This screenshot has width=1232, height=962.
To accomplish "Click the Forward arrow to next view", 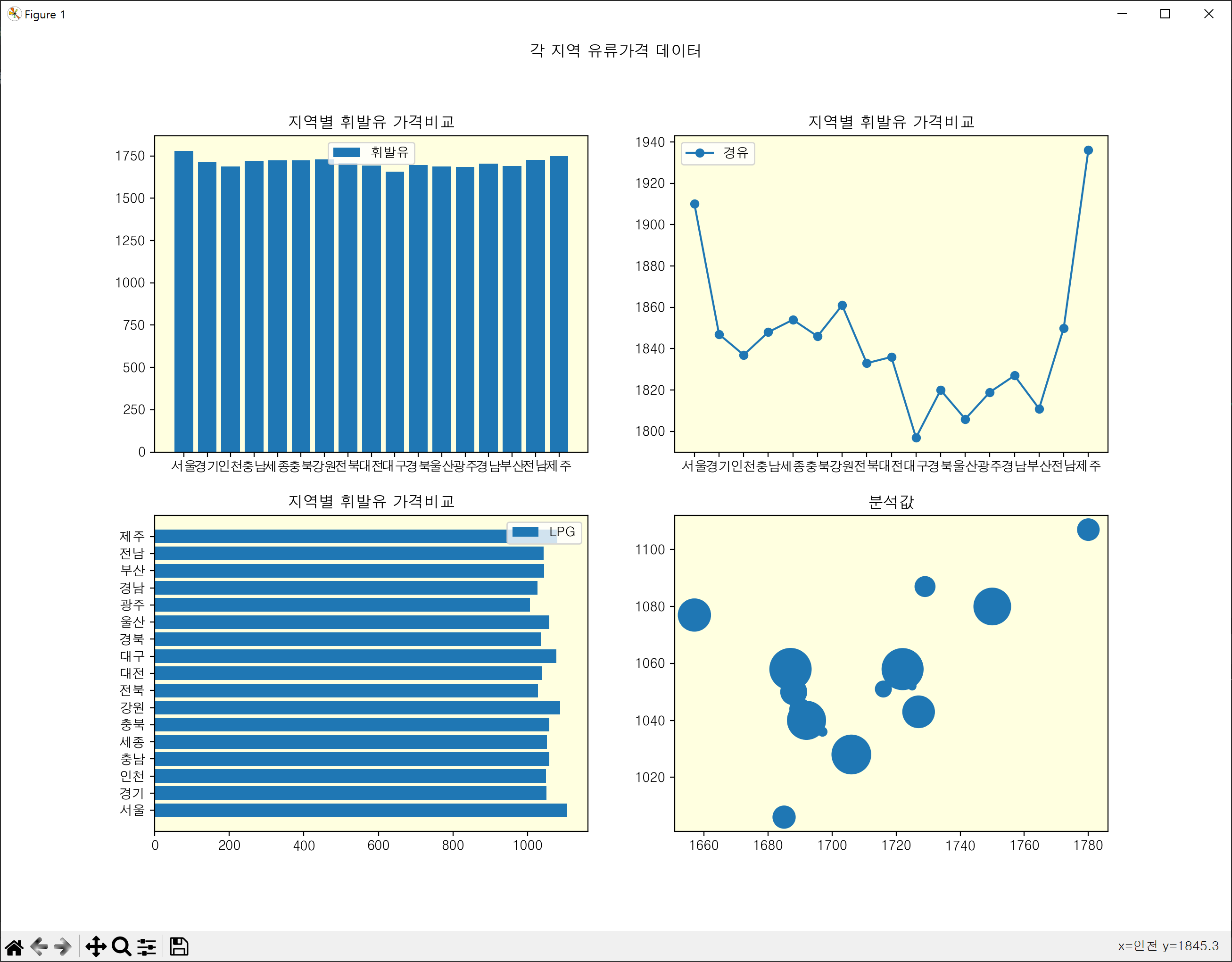I will coord(63,946).
